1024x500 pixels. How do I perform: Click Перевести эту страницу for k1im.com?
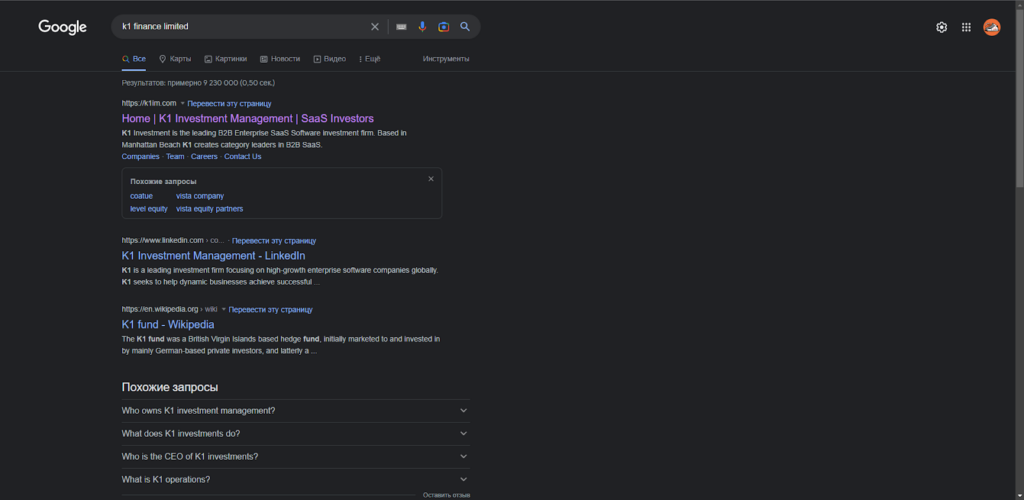(229, 104)
